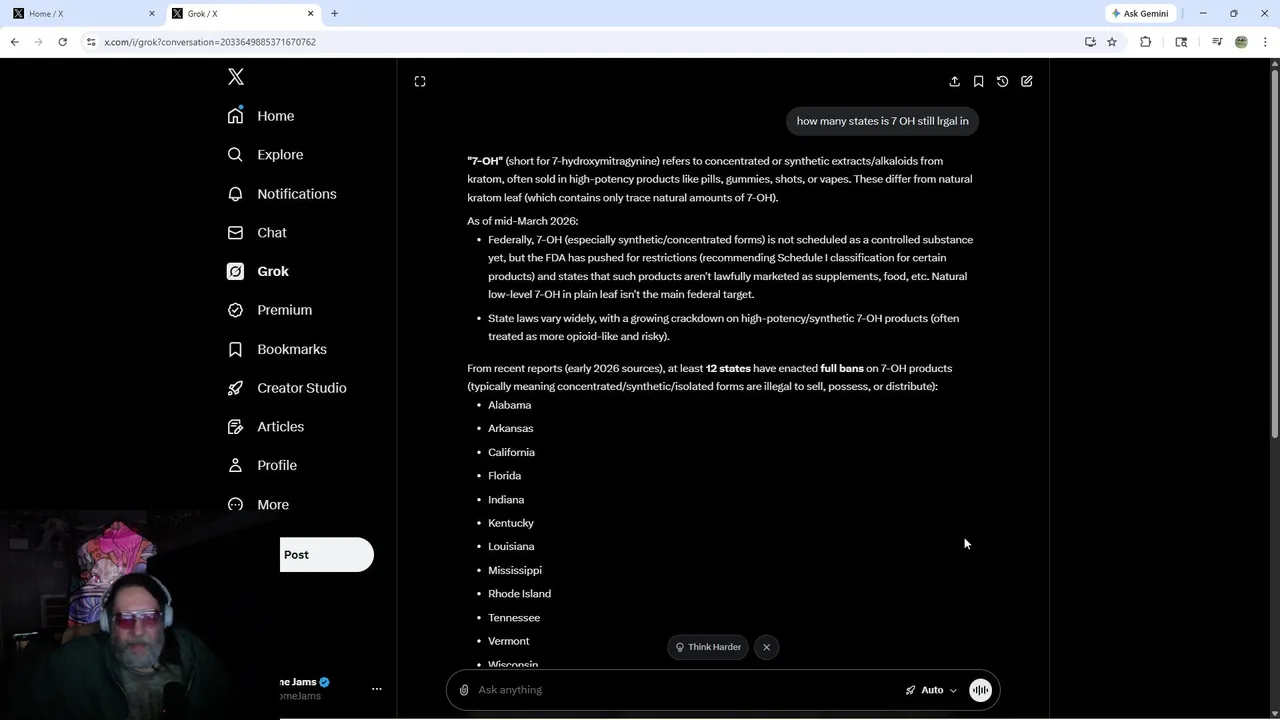Click the X logo in the sidebar

coord(236,77)
